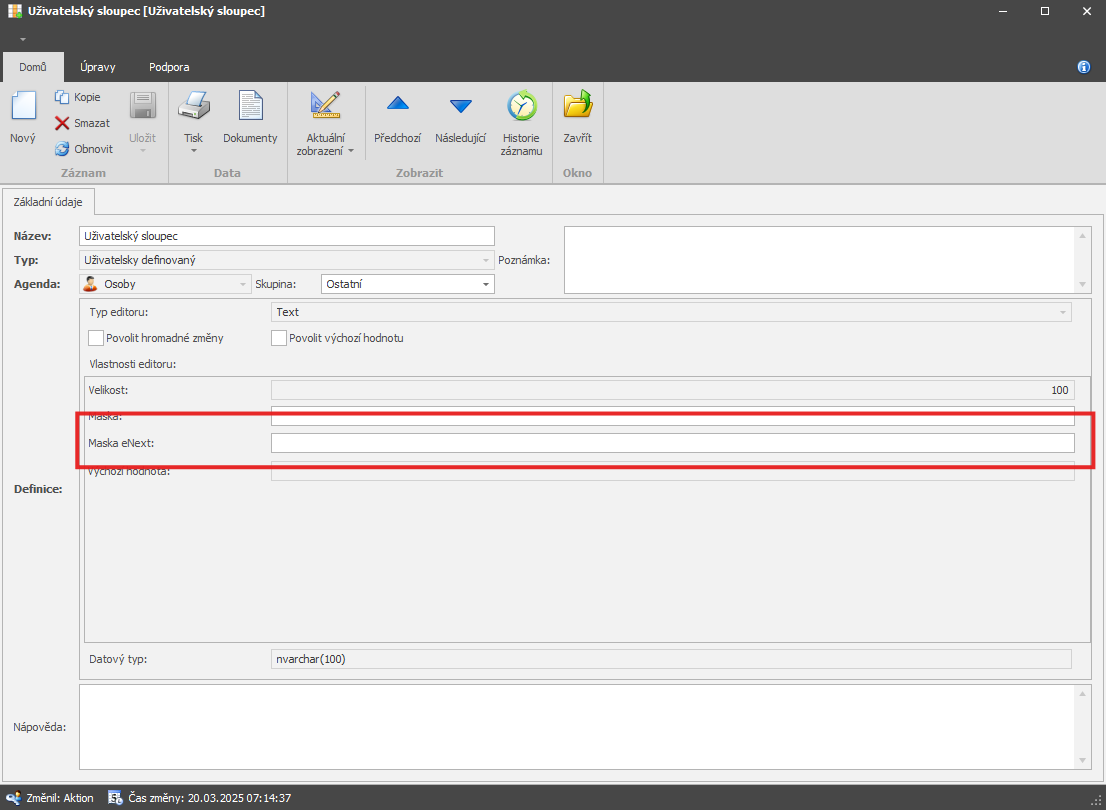Click the blue info icon
The height and width of the screenshot is (810, 1106).
(1084, 67)
